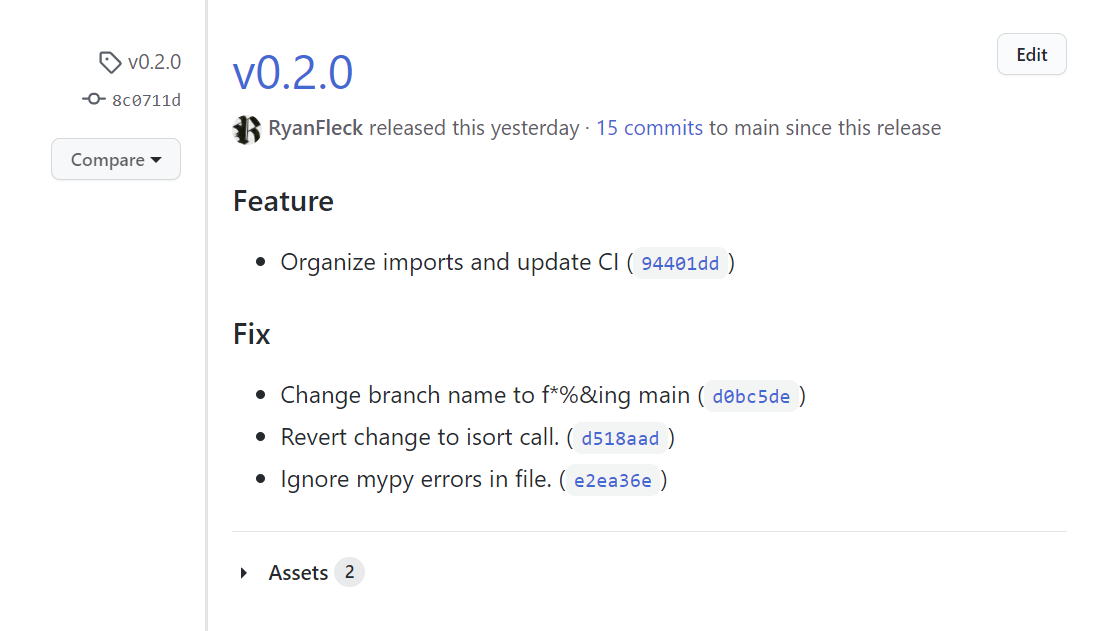
Task: Click the commit icon beside 8c0711d
Action: click(x=93, y=99)
